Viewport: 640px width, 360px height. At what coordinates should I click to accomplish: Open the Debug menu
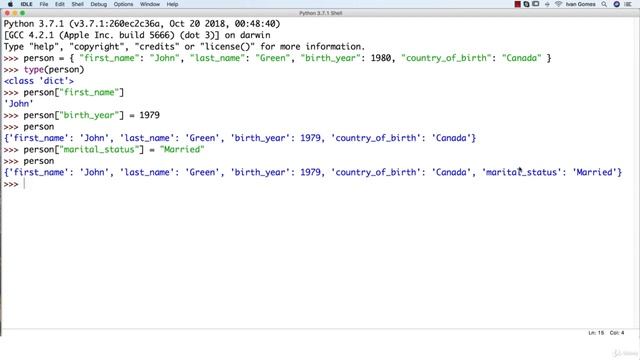[99, 4]
